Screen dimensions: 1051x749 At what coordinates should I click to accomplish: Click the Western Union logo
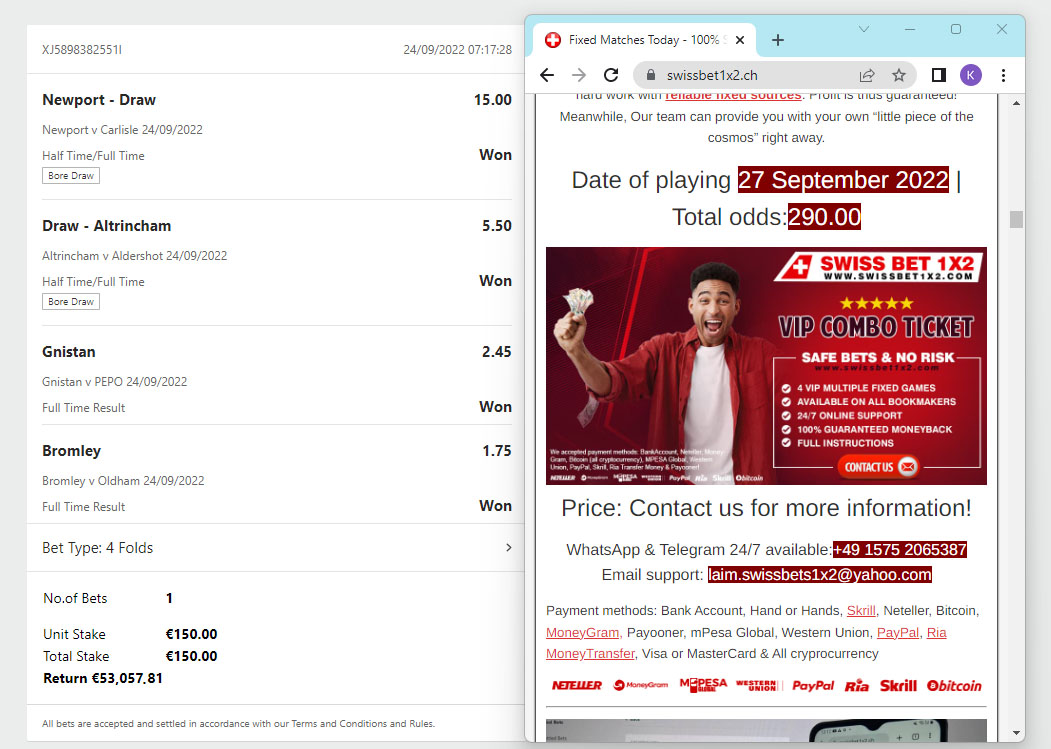click(759, 685)
